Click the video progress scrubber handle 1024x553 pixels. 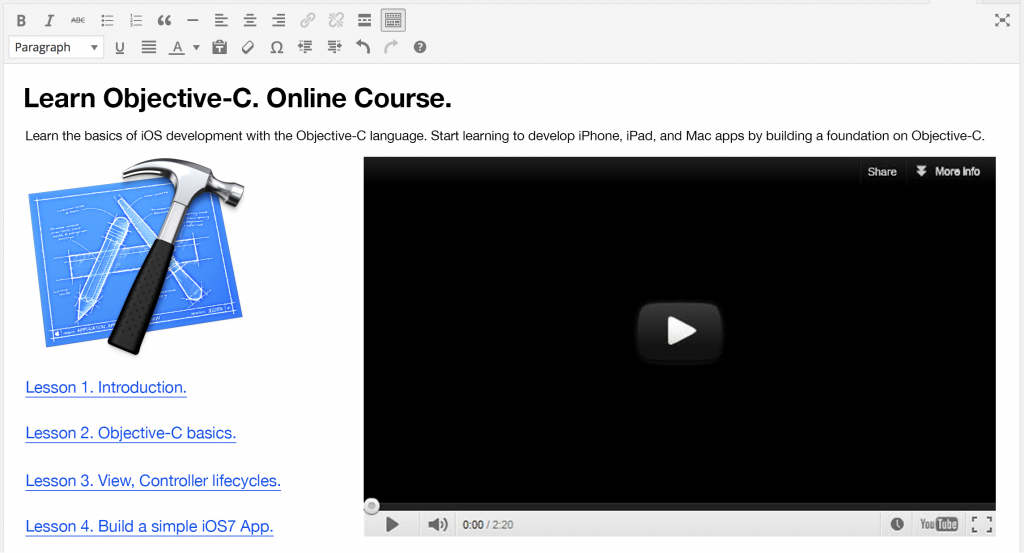pyautogui.click(x=372, y=506)
